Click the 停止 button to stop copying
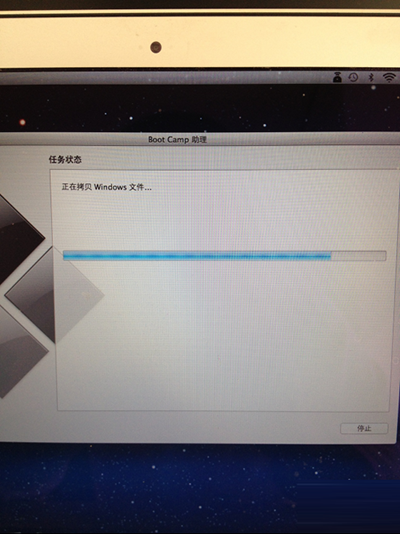 (364, 428)
